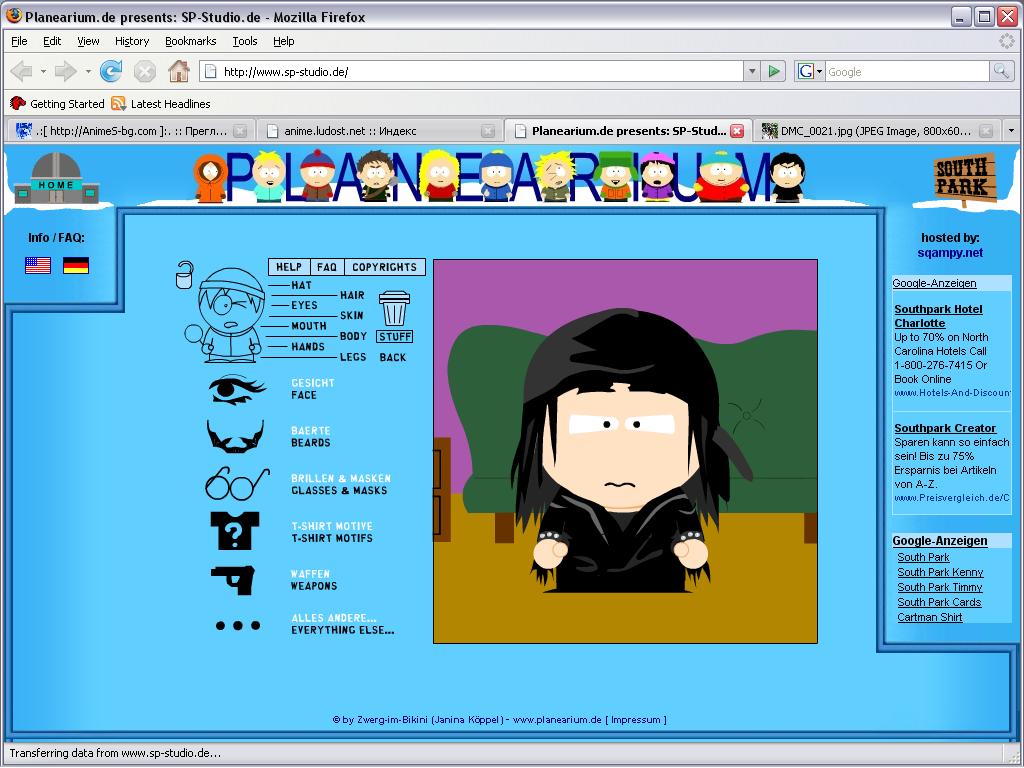
Task: Select the Beards moustache icon
Action: click(x=235, y=436)
